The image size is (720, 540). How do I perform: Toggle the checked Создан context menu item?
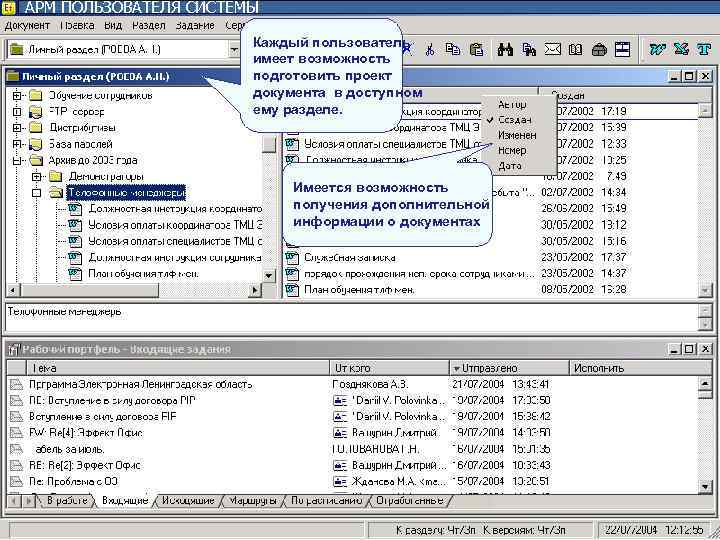pyautogui.click(x=515, y=120)
